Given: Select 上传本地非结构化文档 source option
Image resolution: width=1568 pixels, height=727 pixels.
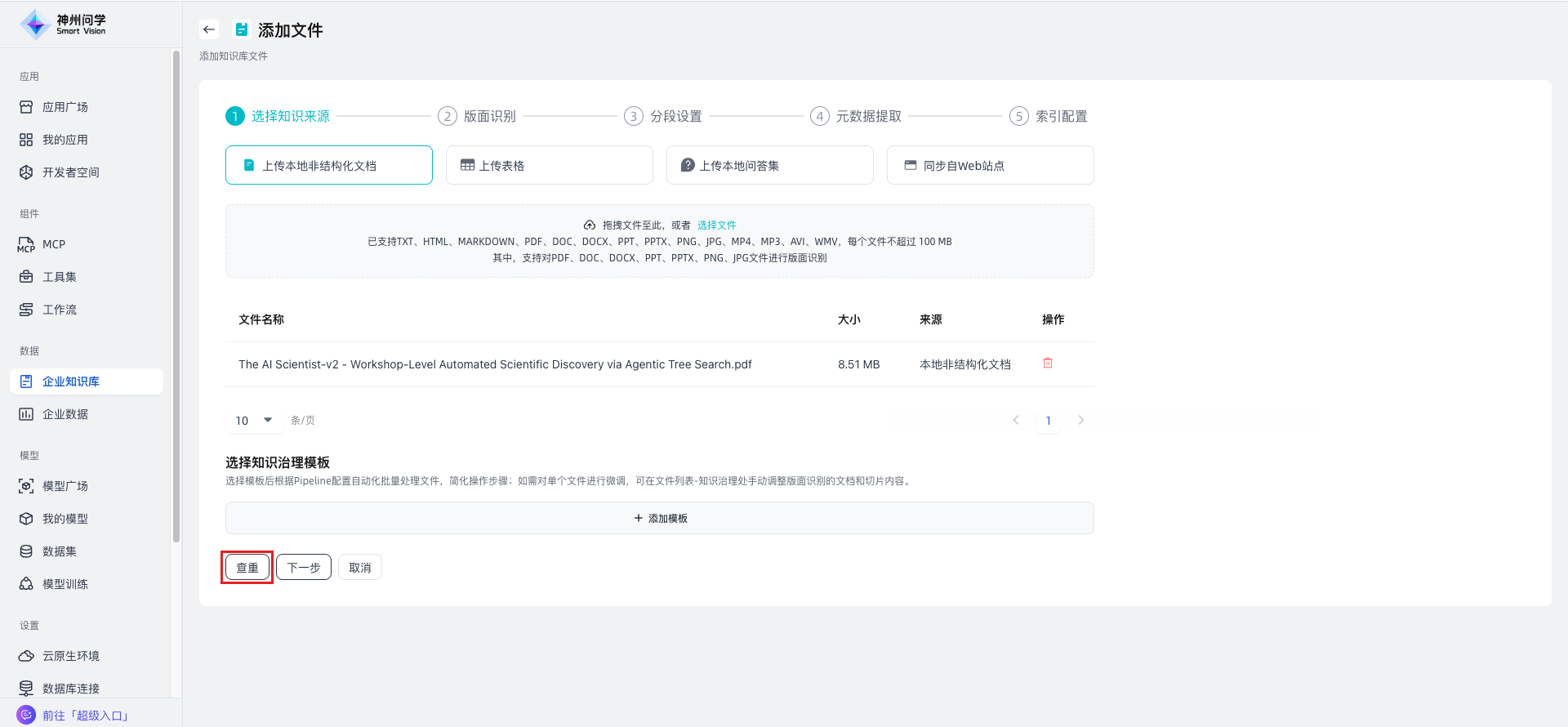Looking at the screenshot, I should point(328,165).
